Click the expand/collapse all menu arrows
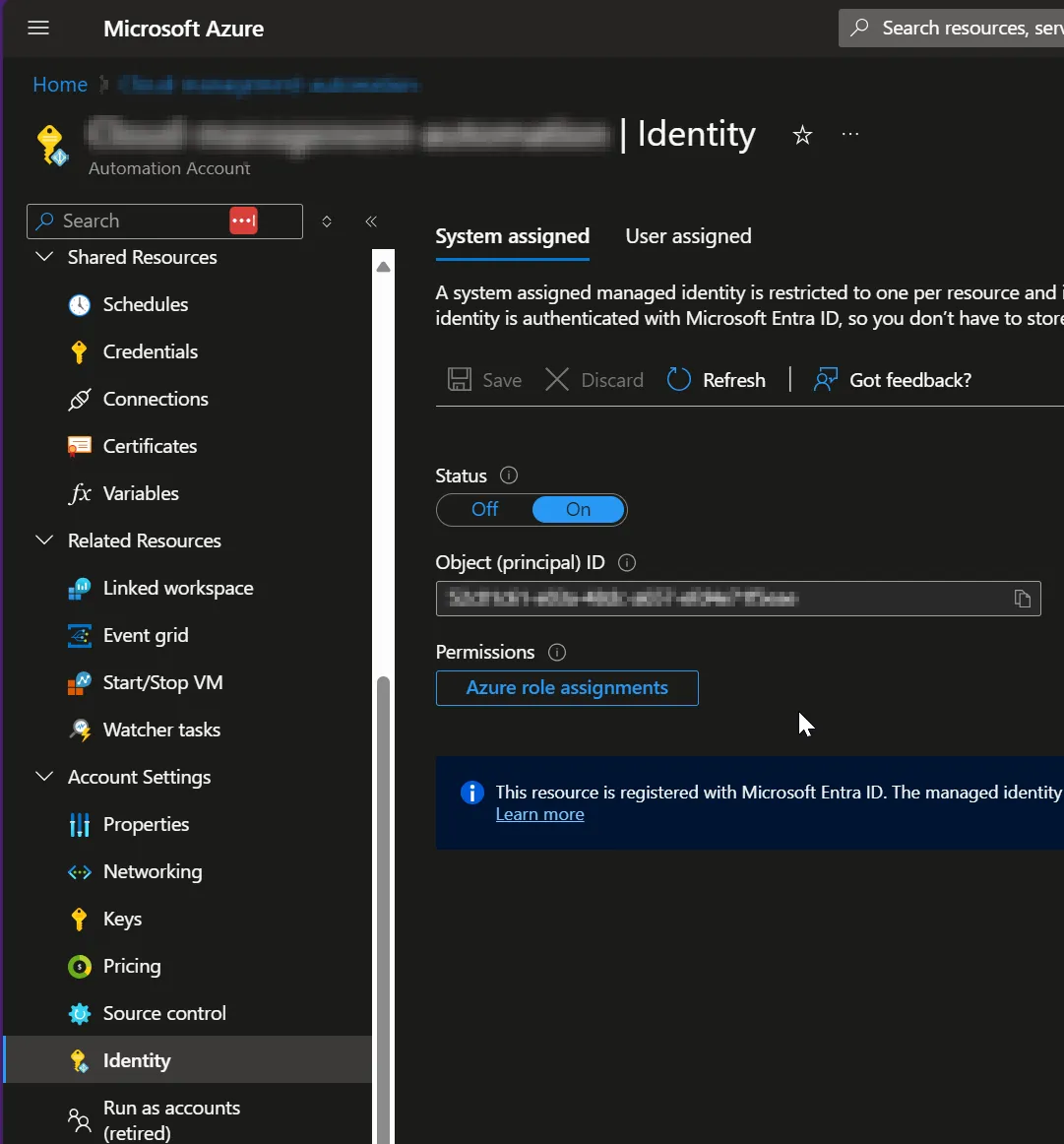Image resolution: width=1064 pixels, height=1144 pixels. tap(327, 222)
